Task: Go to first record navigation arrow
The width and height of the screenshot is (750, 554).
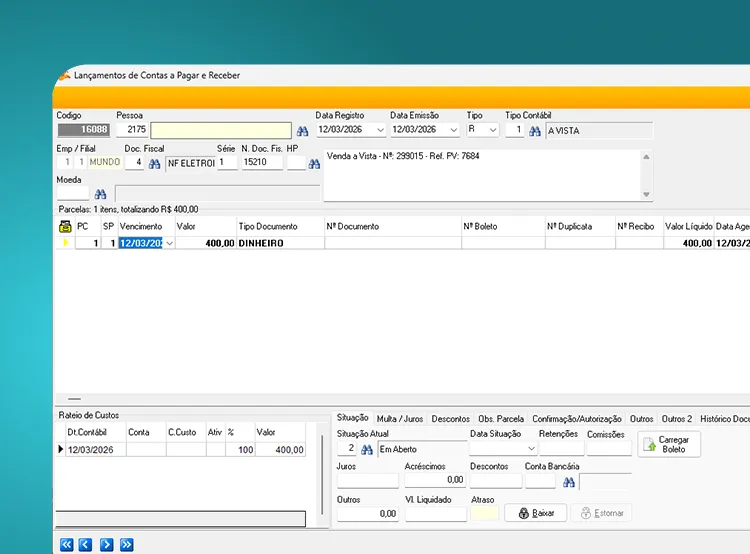Action: click(x=66, y=544)
